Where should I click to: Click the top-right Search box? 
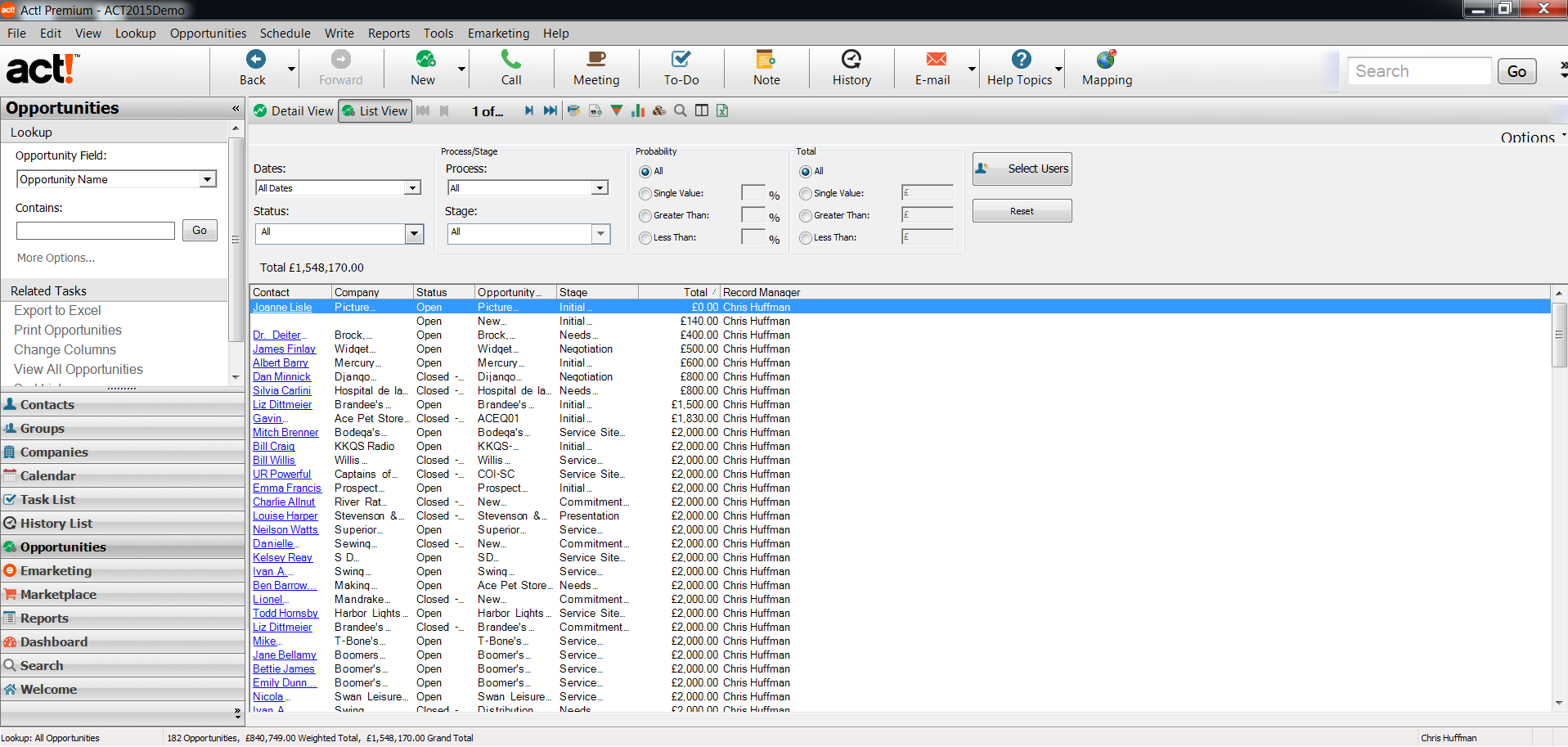1419,71
